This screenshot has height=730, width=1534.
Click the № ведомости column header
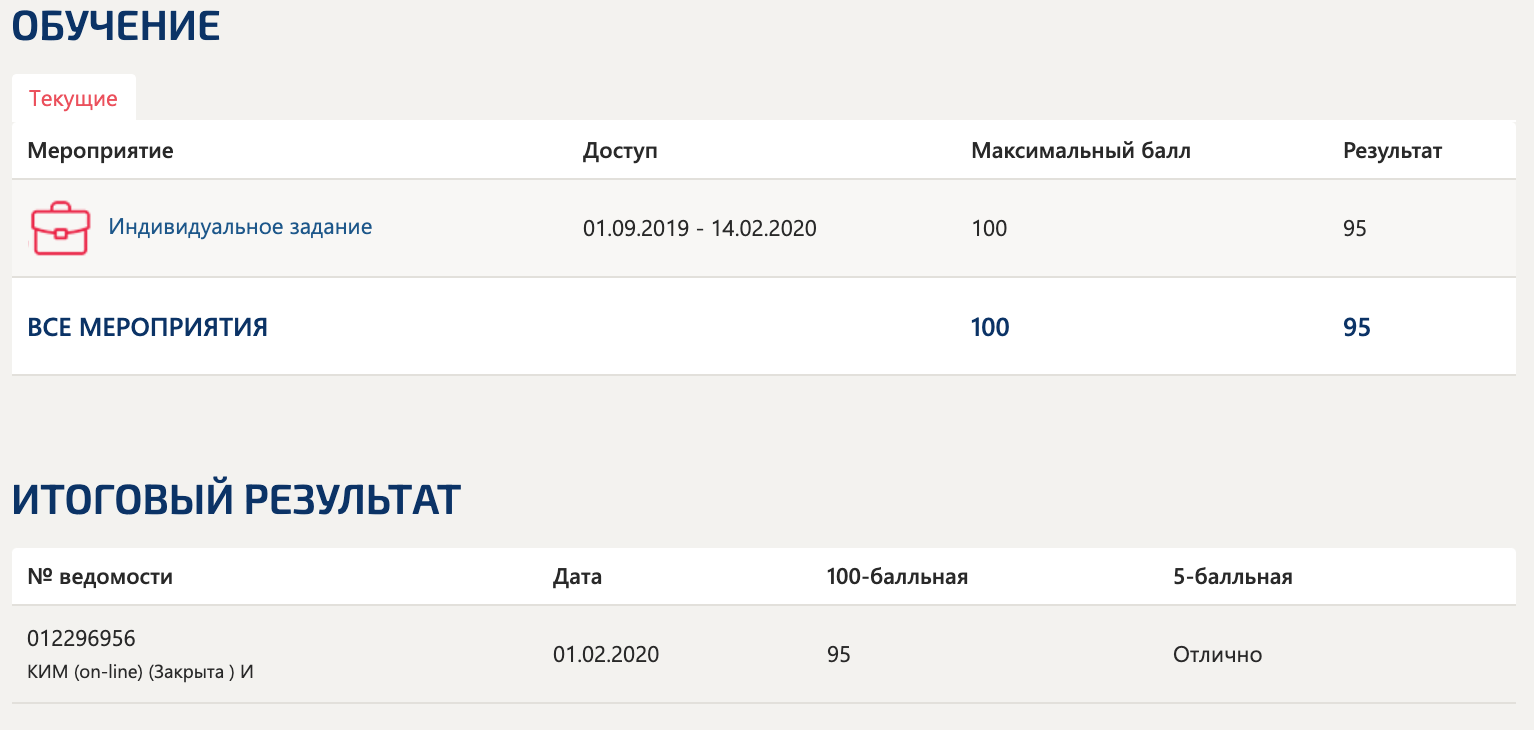[100, 577]
